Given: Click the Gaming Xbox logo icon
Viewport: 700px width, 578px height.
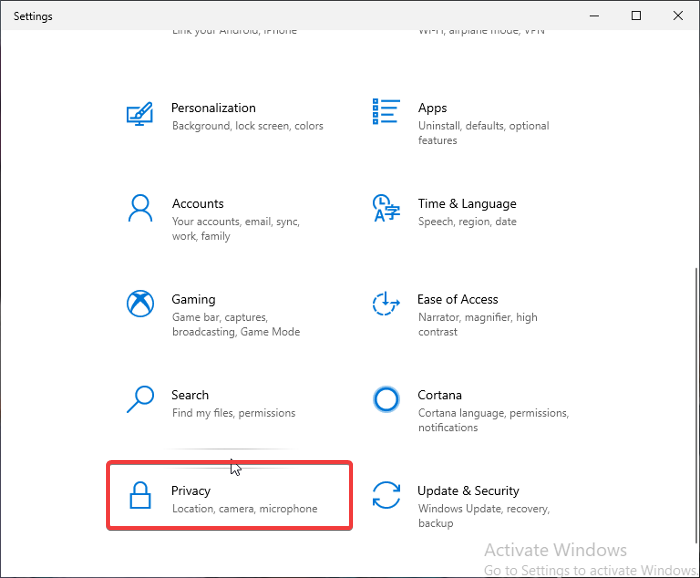Looking at the screenshot, I should coord(140,304).
